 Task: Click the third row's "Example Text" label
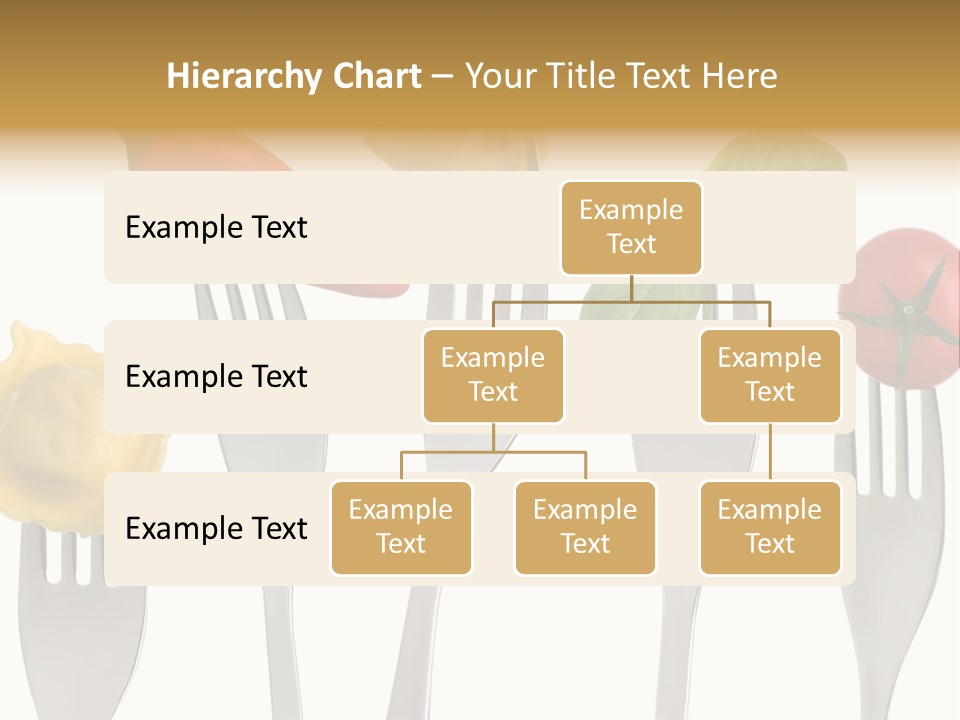(x=216, y=528)
